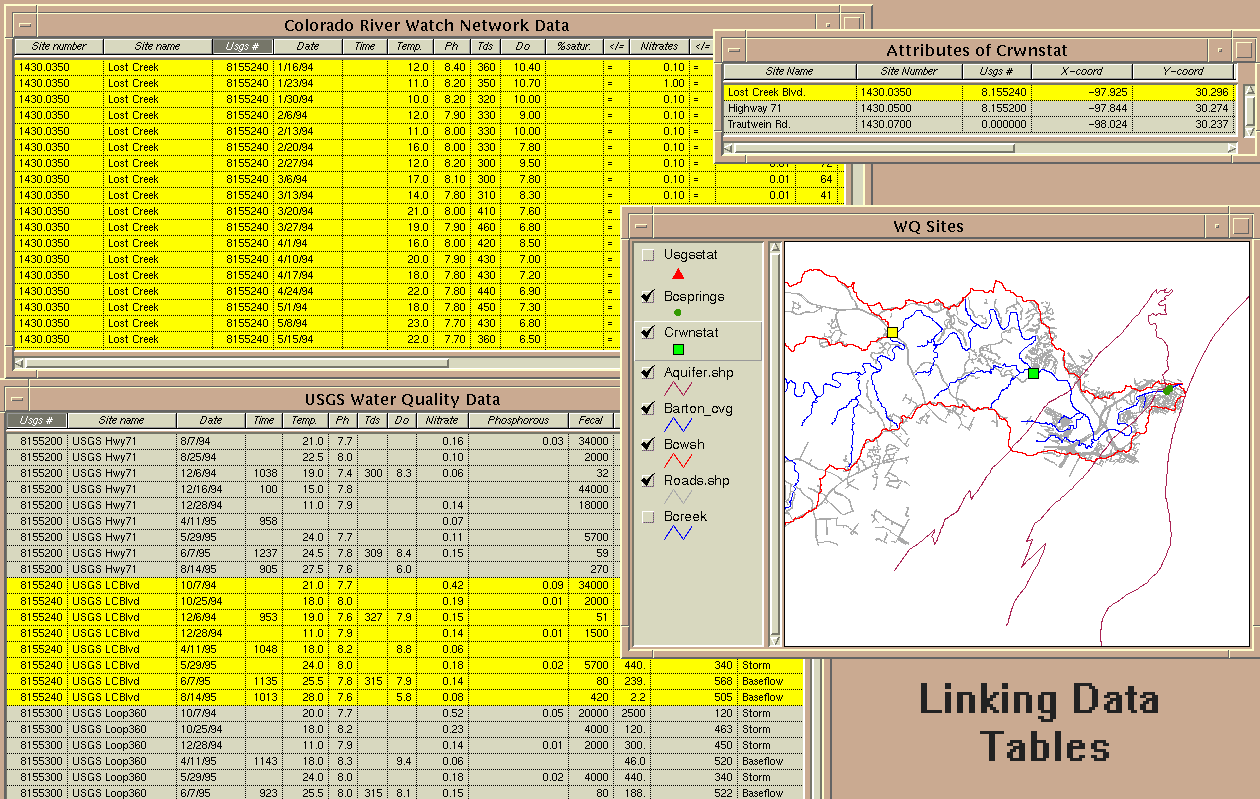Uncheck the Roads.shp theme checkbox

pos(648,481)
